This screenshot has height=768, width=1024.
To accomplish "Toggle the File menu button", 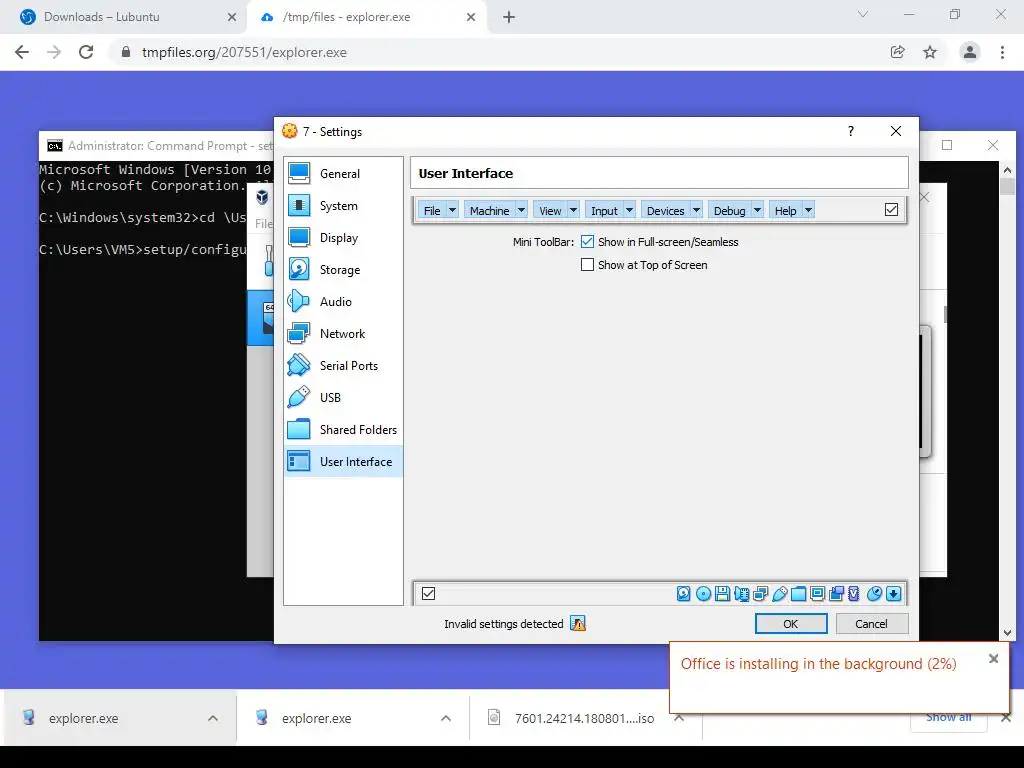I will [x=432, y=210].
